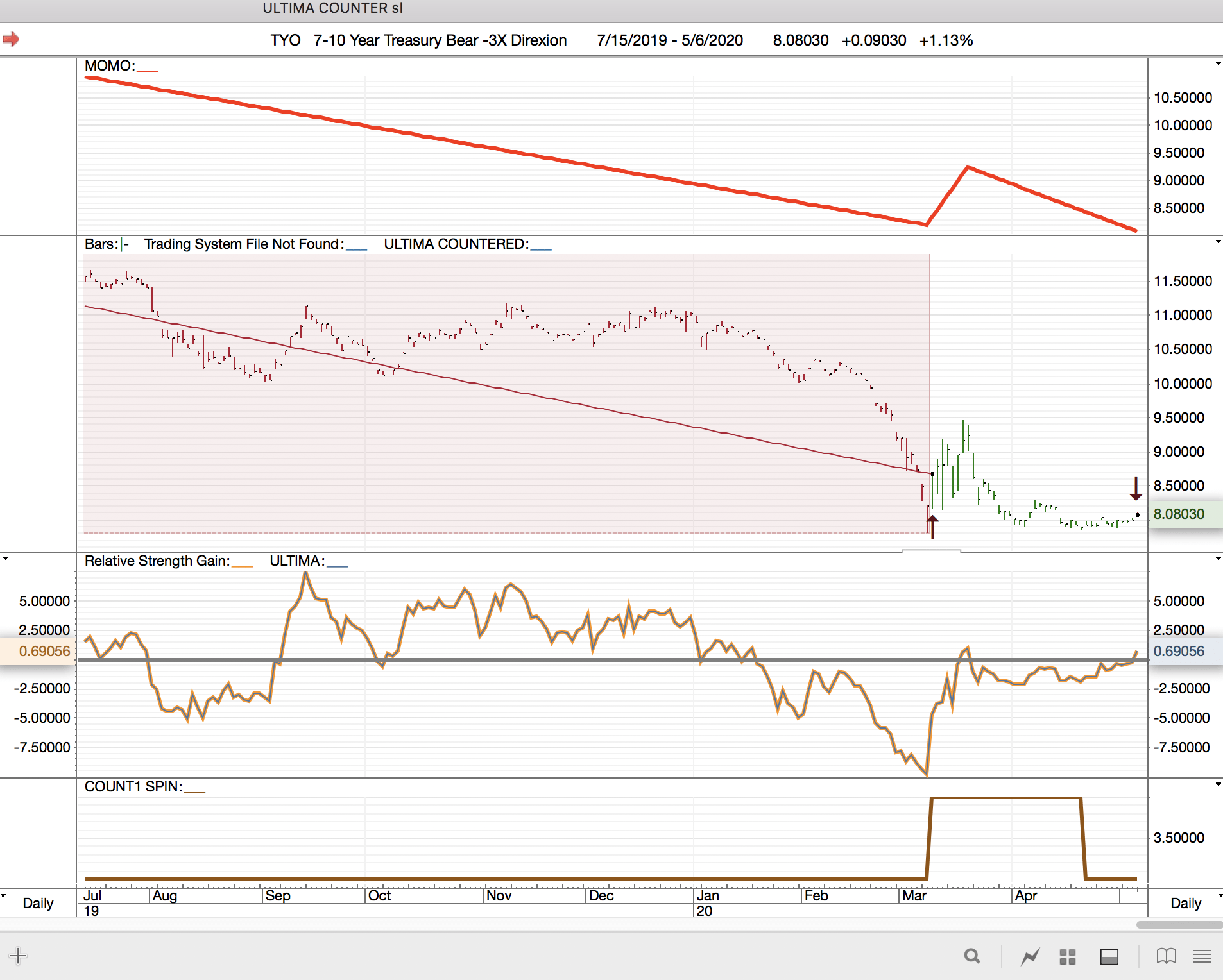
Task: Click the 0.69056 value tag on the left axis
Action: [38, 651]
